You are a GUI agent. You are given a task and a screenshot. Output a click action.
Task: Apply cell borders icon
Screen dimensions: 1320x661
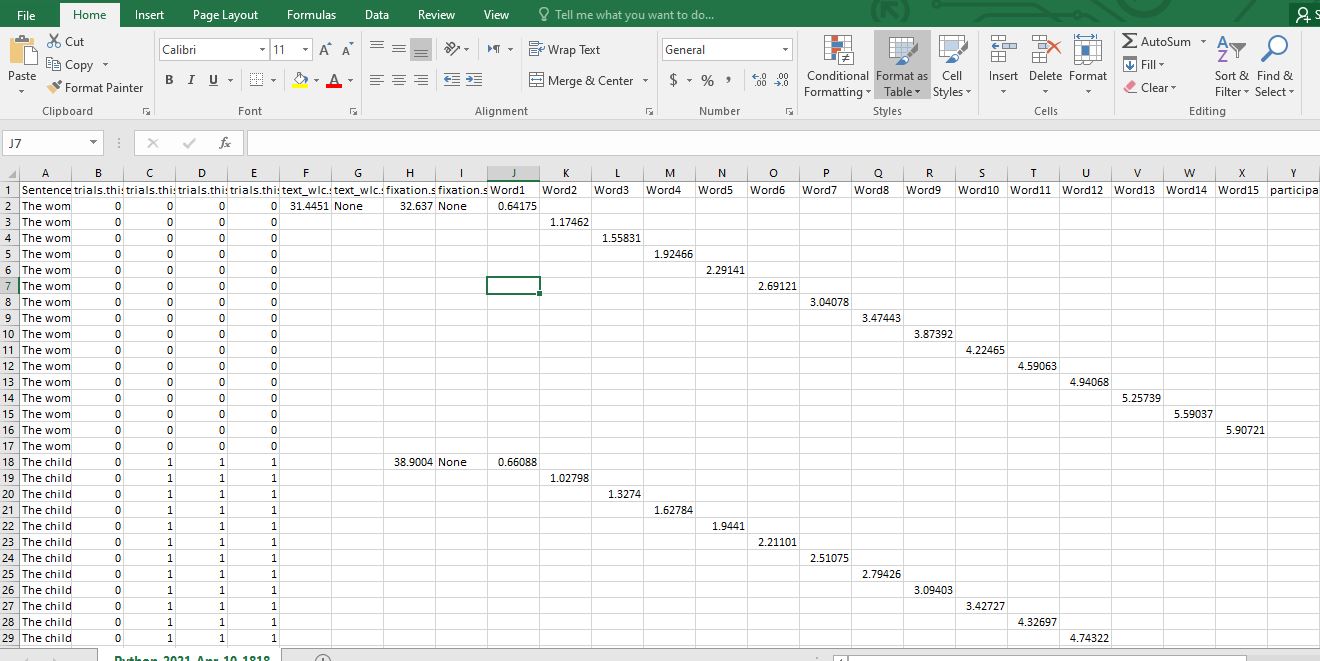pyautogui.click(x=255, y=80)
